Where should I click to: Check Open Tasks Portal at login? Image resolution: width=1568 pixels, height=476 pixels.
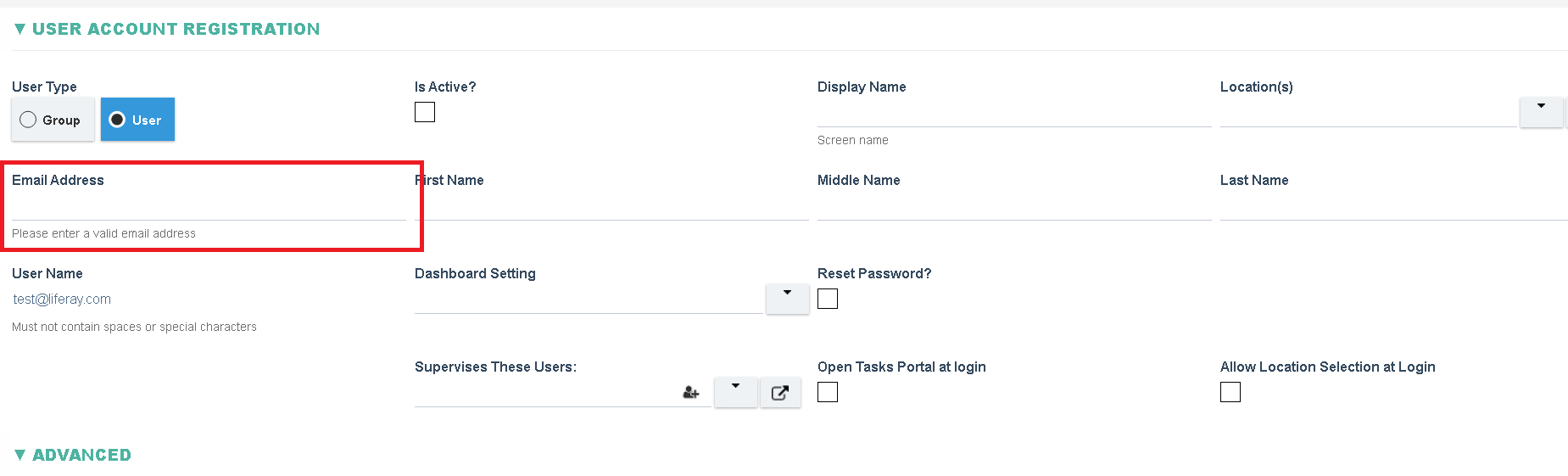828,392
